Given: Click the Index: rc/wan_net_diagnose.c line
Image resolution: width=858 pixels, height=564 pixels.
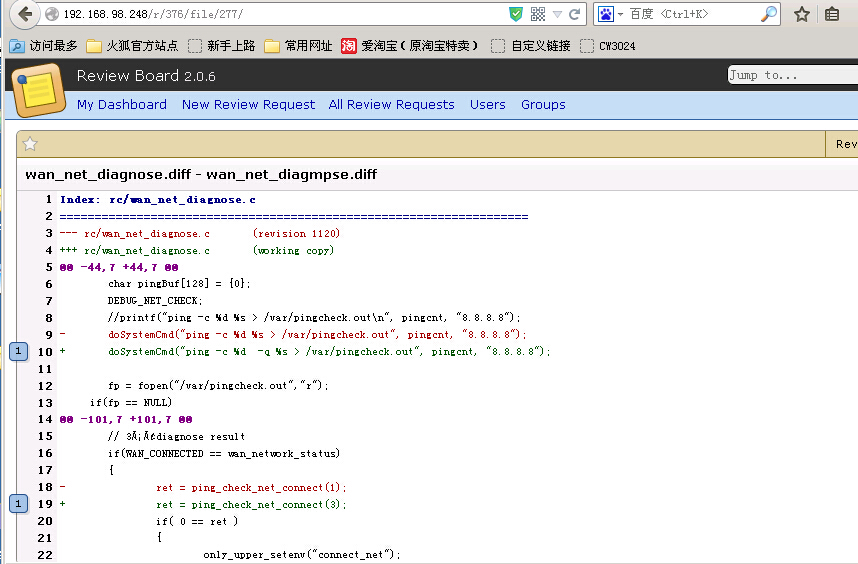Looking at the screenshot, I should (x=158, y=200).
